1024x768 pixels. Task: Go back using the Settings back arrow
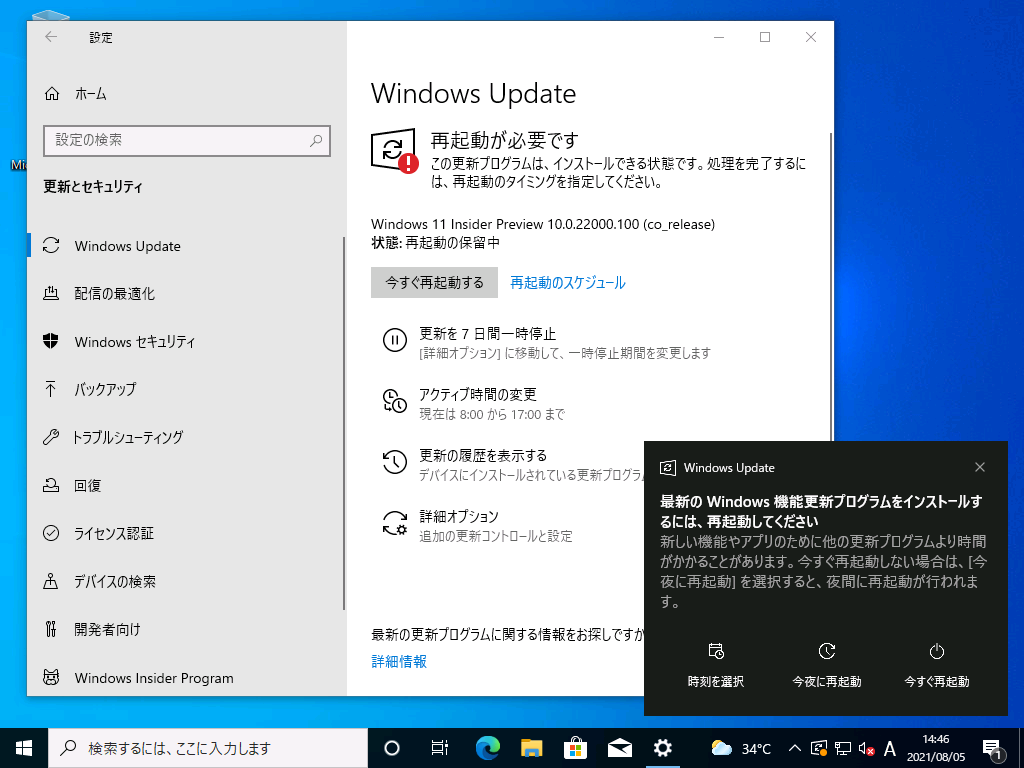51,37
